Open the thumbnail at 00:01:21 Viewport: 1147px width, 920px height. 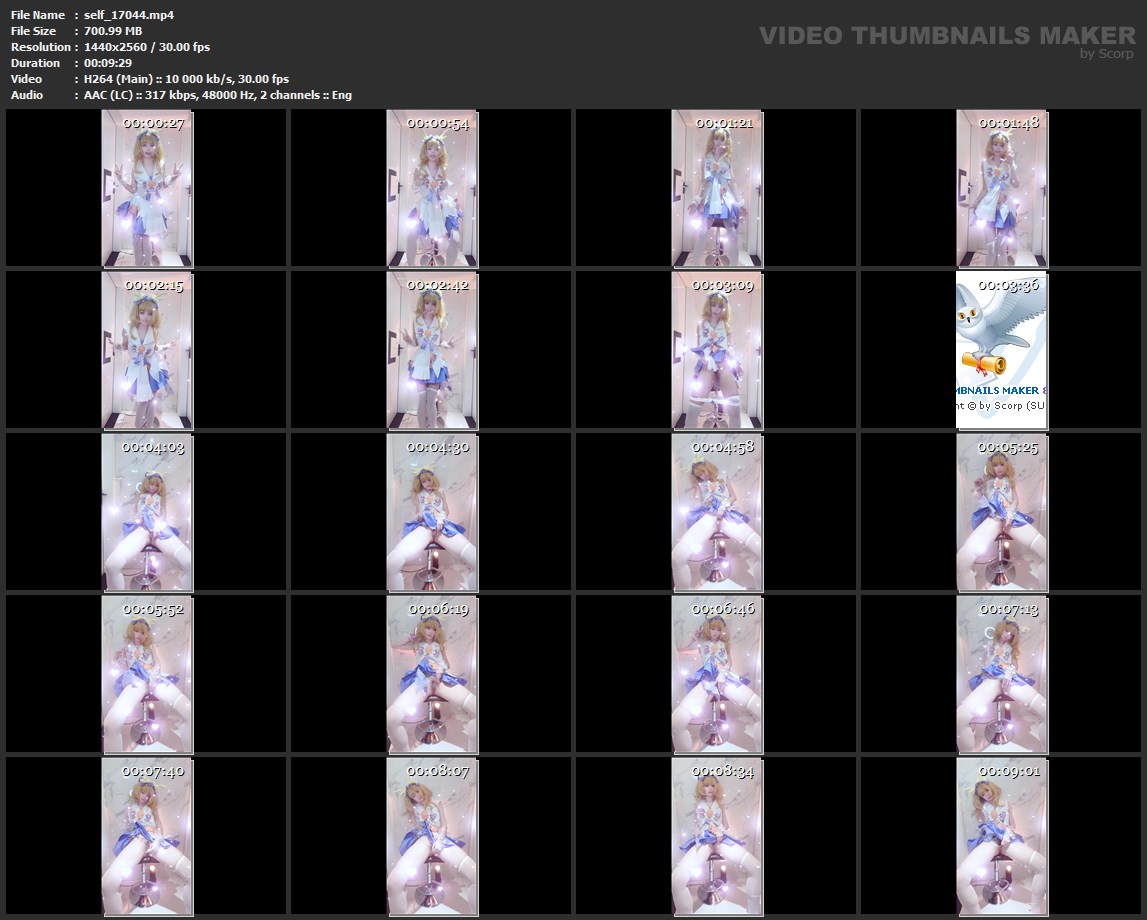click(x=717, y=188)
